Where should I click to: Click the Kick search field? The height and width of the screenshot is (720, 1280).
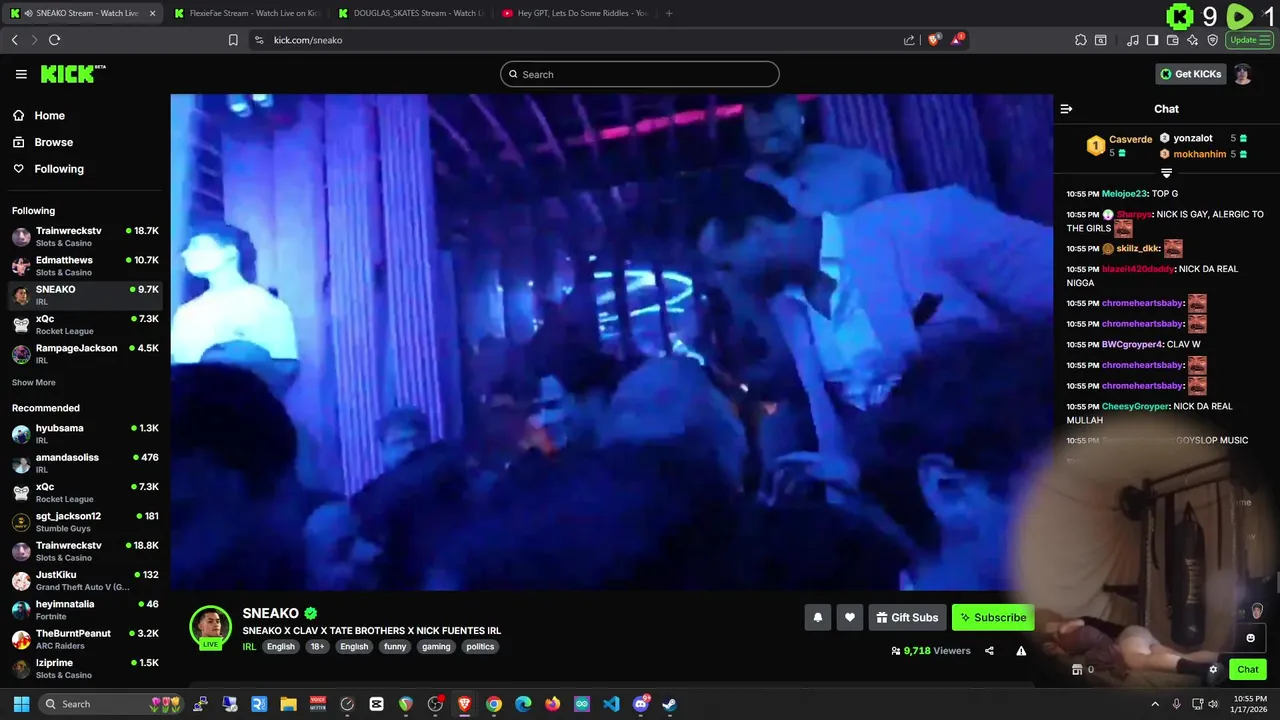pos(640,74)
